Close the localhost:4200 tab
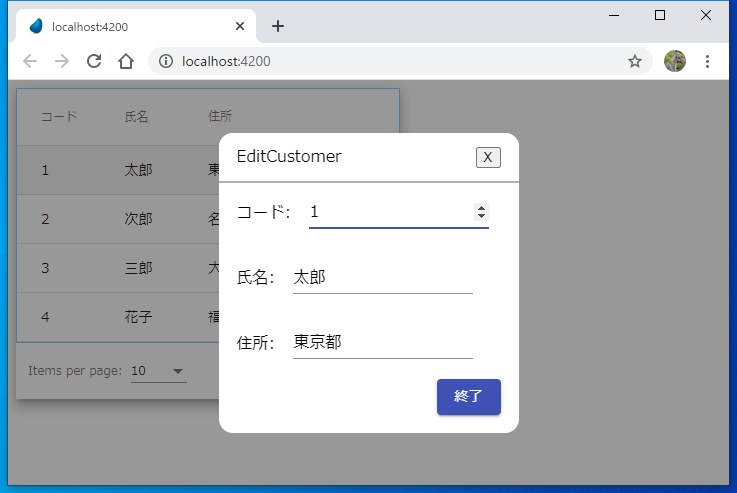The height and width of the screenshot is (493, 737). 241,26
